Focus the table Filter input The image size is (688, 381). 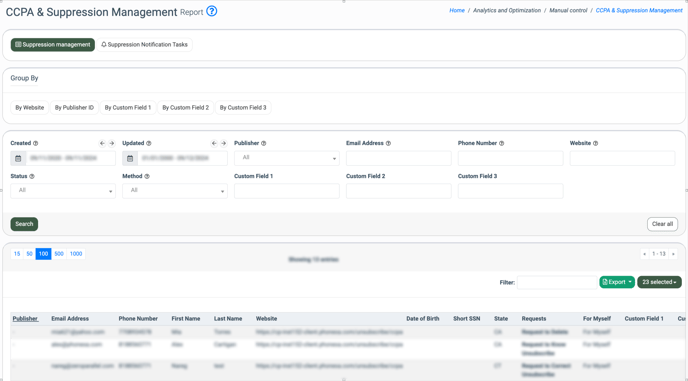pyautogui.click(x=557, y=282)
